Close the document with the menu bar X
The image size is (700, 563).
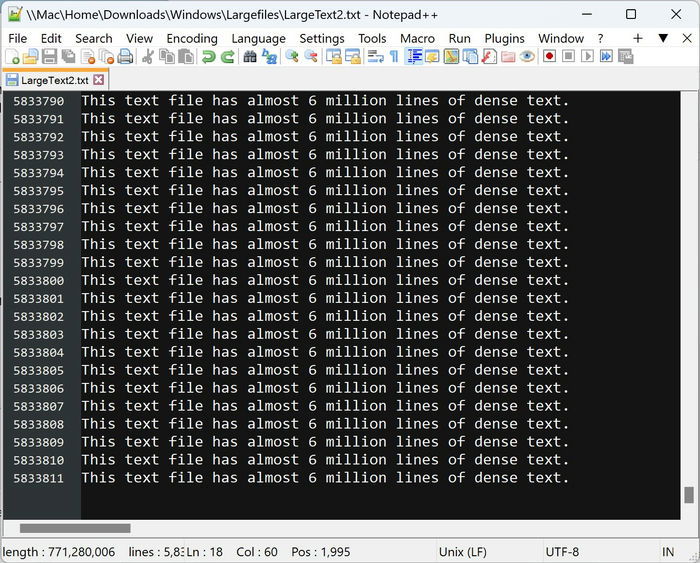pos(687,38)
